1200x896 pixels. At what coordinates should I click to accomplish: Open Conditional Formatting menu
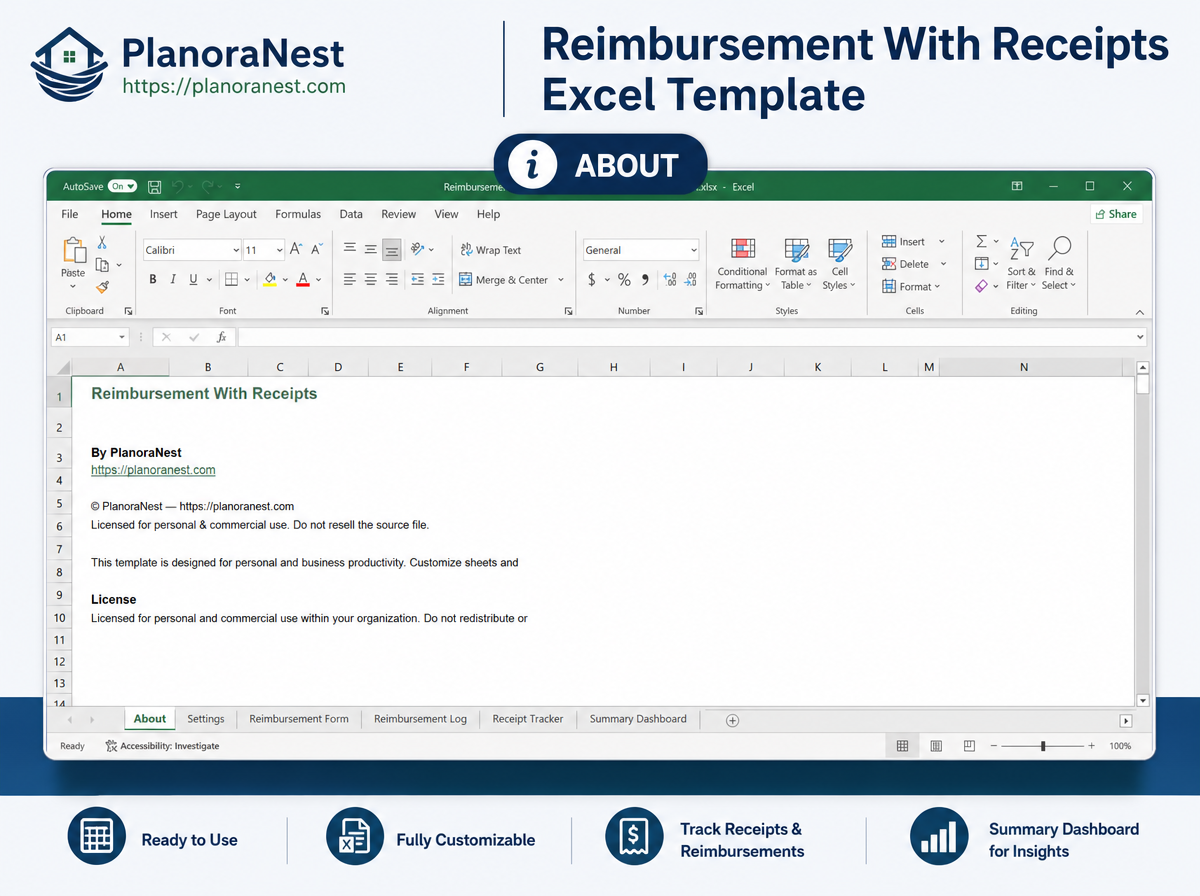742,264
